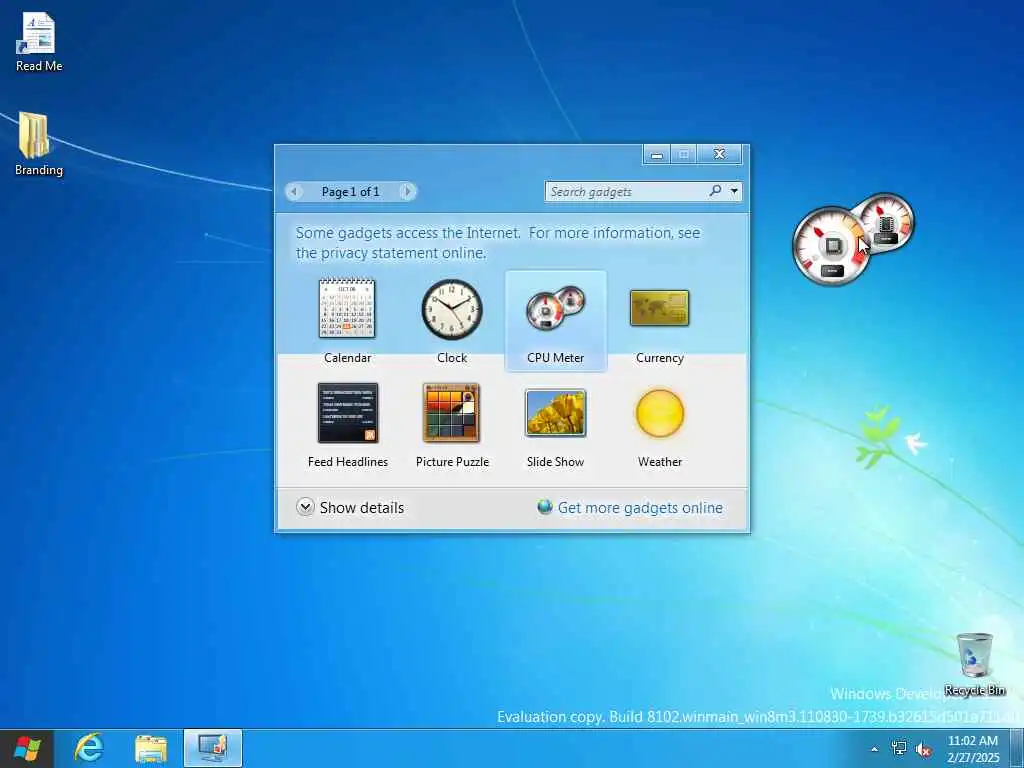Minimize the gadget gallery window
Viewport: 1024px width, 768px height.
point(657,155)
